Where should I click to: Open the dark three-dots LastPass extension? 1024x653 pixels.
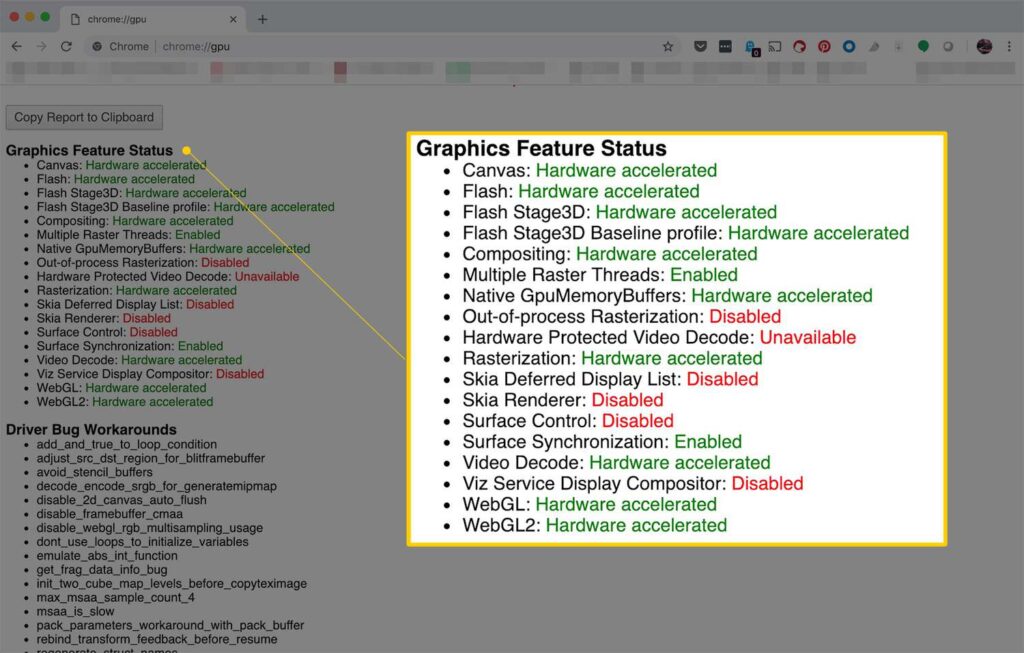725,46
